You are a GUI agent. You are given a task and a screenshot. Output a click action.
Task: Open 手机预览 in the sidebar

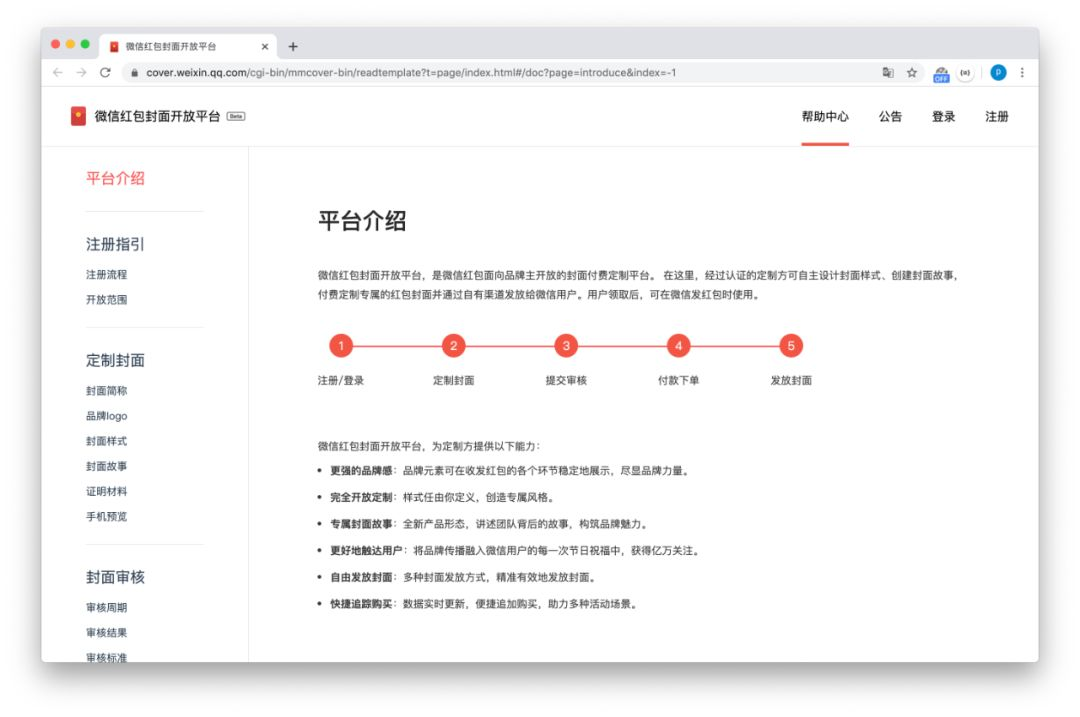click(107, 517)
